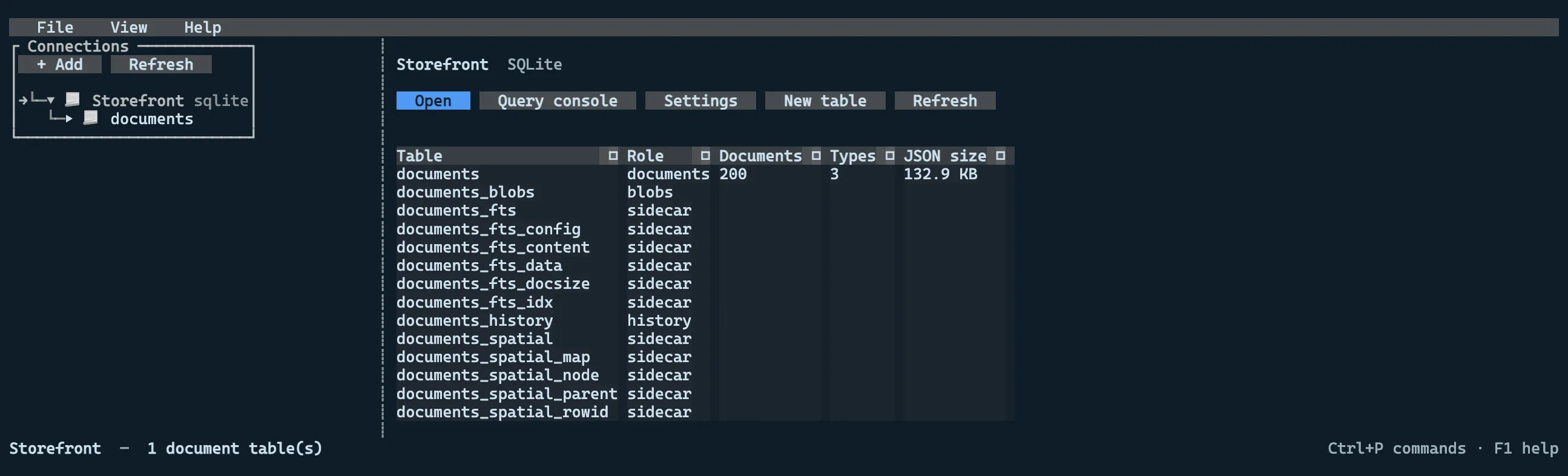Viewport: 1568px width, 476px height.
Task: Open the File menu
Action: 54,27
